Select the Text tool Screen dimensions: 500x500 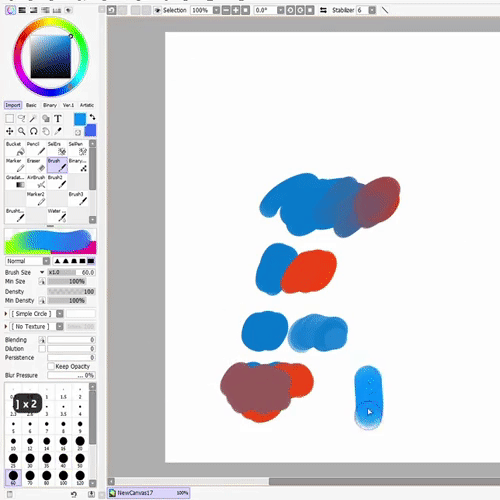coord(58,118)
